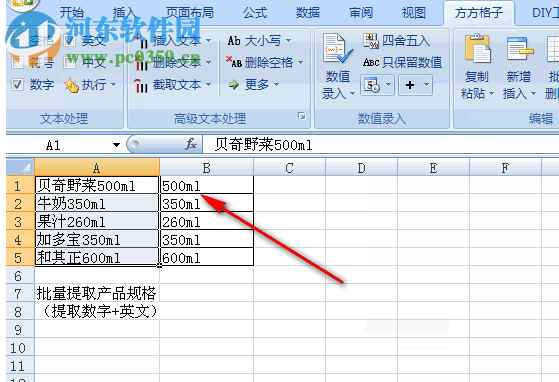This screenshot has height=382, width=559.
Task: Click the 截取文本 icon
Action: [141, 86]
